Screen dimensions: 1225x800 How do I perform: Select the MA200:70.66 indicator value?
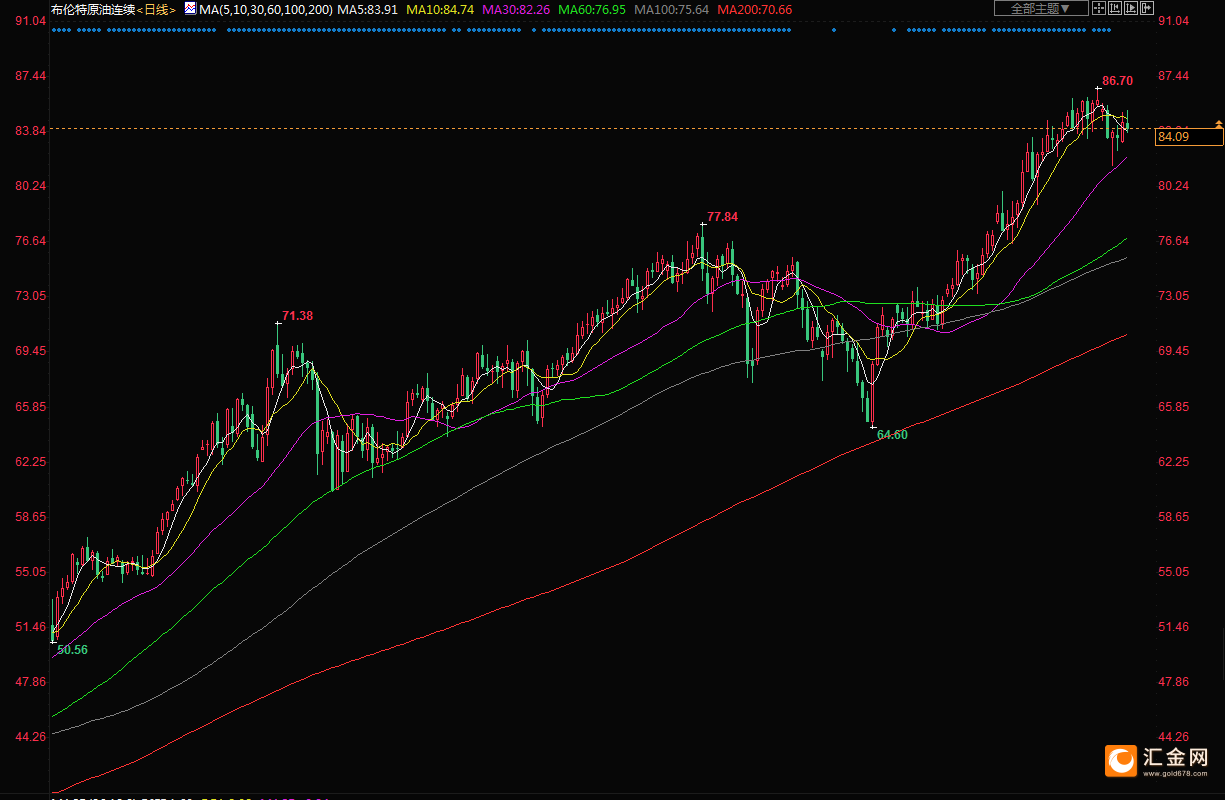(755, 9)
